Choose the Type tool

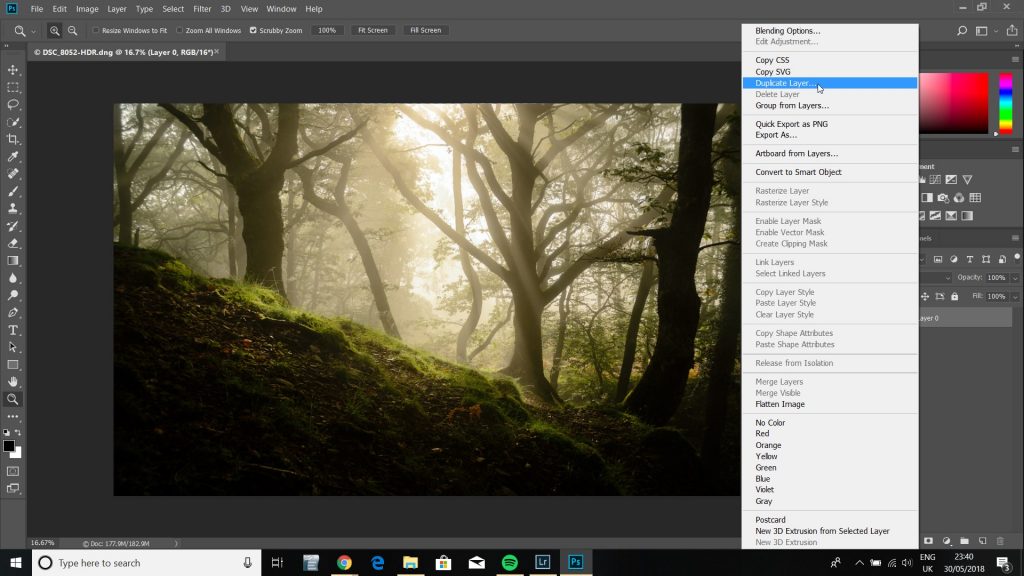[13, 329]
